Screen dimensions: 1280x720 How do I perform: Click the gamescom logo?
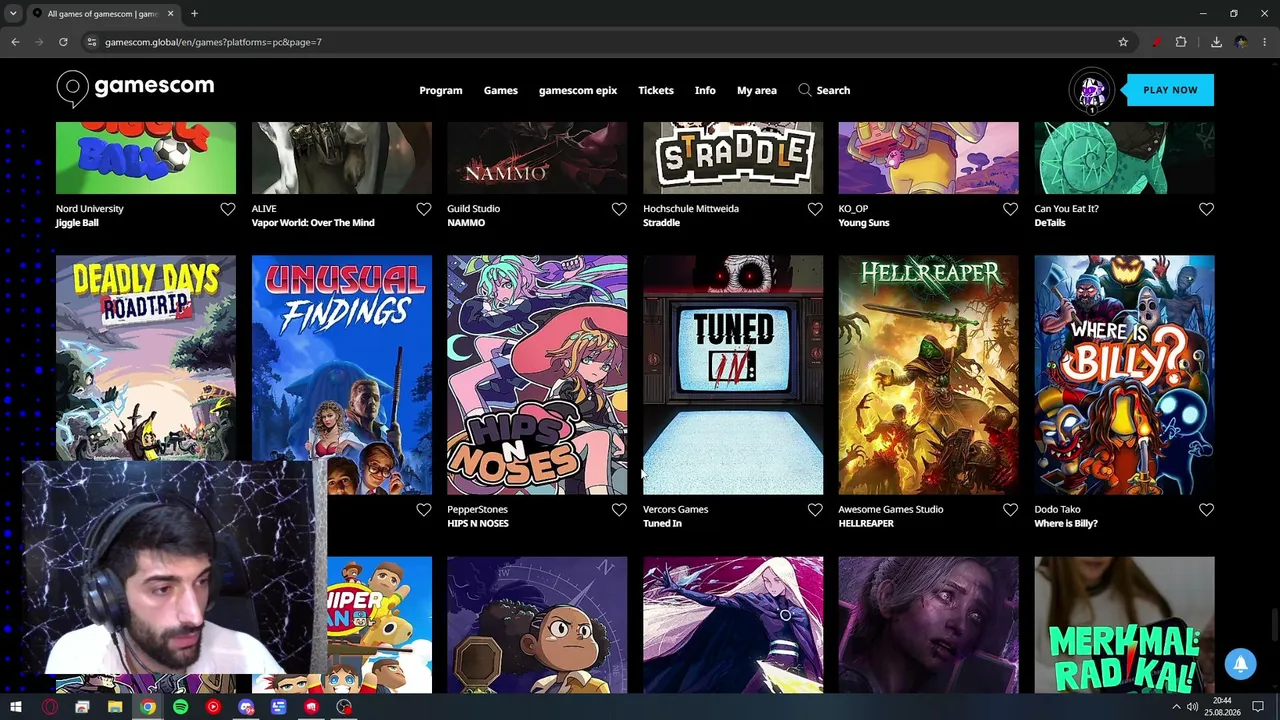pos(135,88)
